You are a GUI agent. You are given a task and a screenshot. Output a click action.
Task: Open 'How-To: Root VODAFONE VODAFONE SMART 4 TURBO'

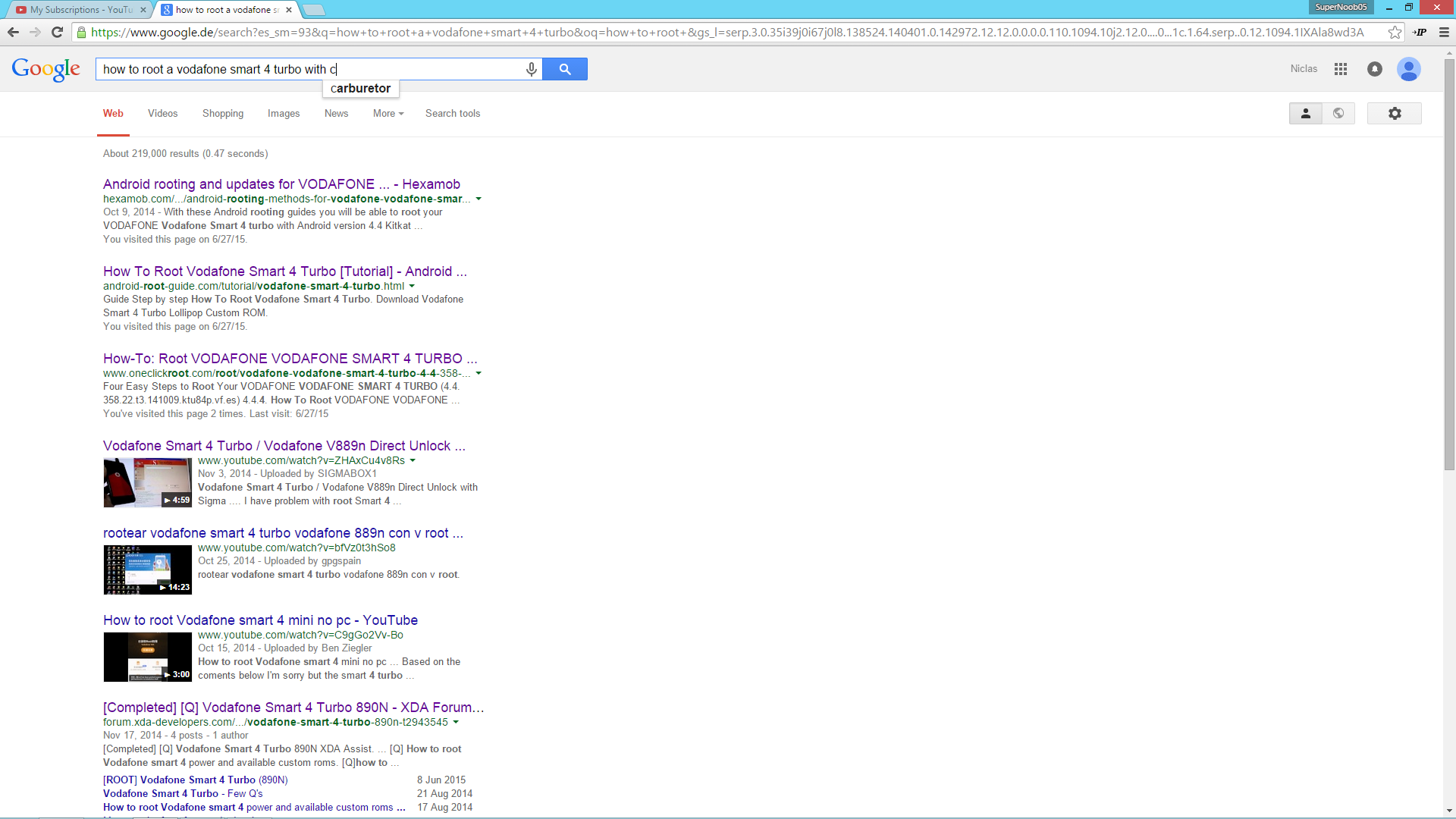pos(290,359)
